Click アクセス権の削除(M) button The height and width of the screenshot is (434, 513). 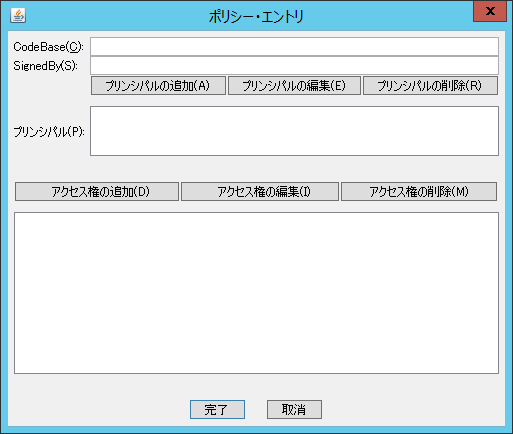point(419,191)
